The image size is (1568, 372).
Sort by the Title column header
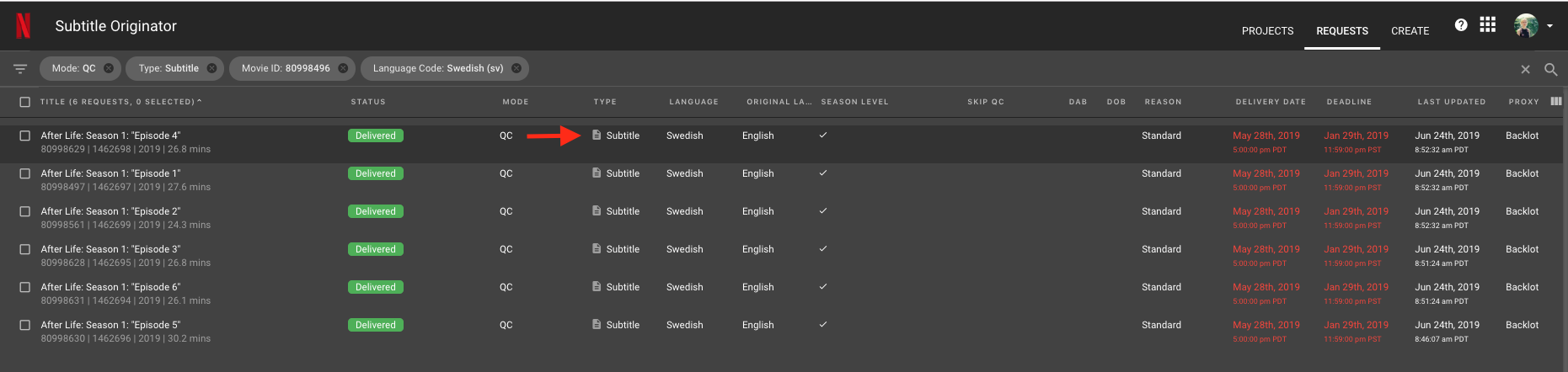pyautogui.click(x=120, y=102)
